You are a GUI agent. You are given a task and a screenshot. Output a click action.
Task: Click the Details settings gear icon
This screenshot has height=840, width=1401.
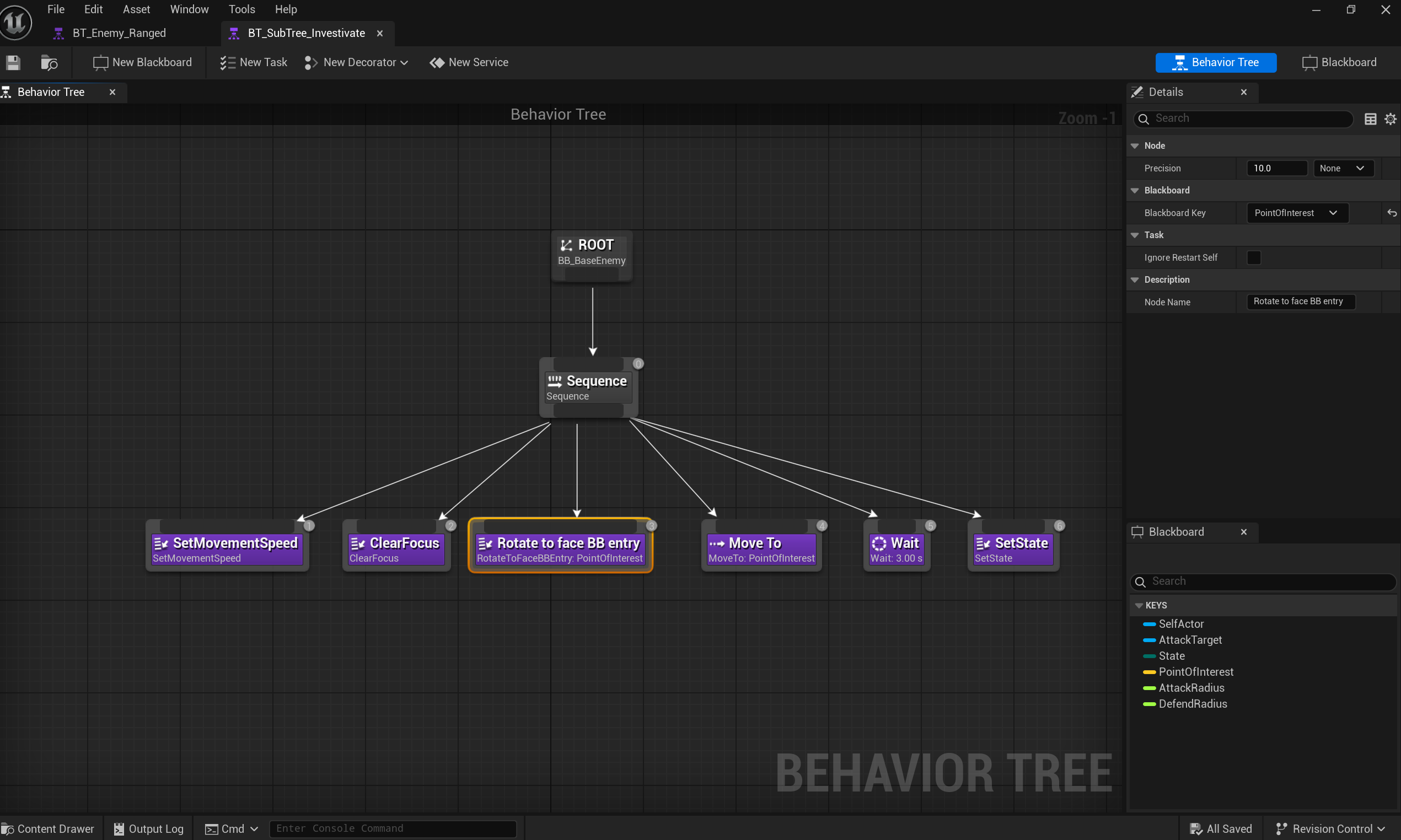click(x=1390, y=119)
